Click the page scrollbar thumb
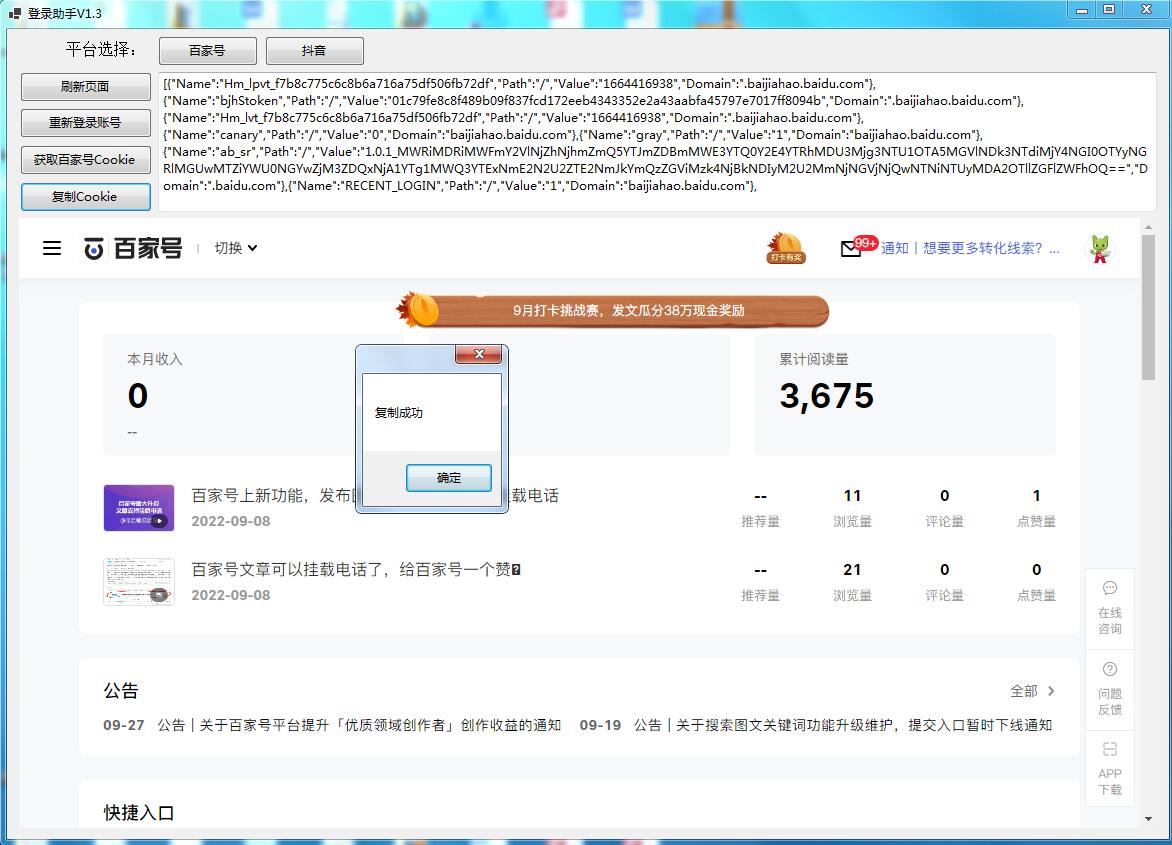 (x=1148, y=308)
